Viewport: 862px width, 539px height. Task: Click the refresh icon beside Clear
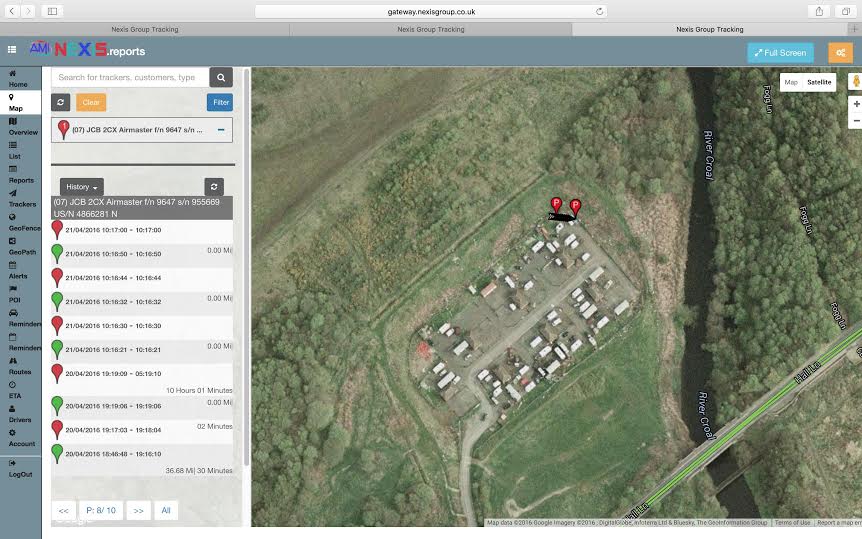60,102
